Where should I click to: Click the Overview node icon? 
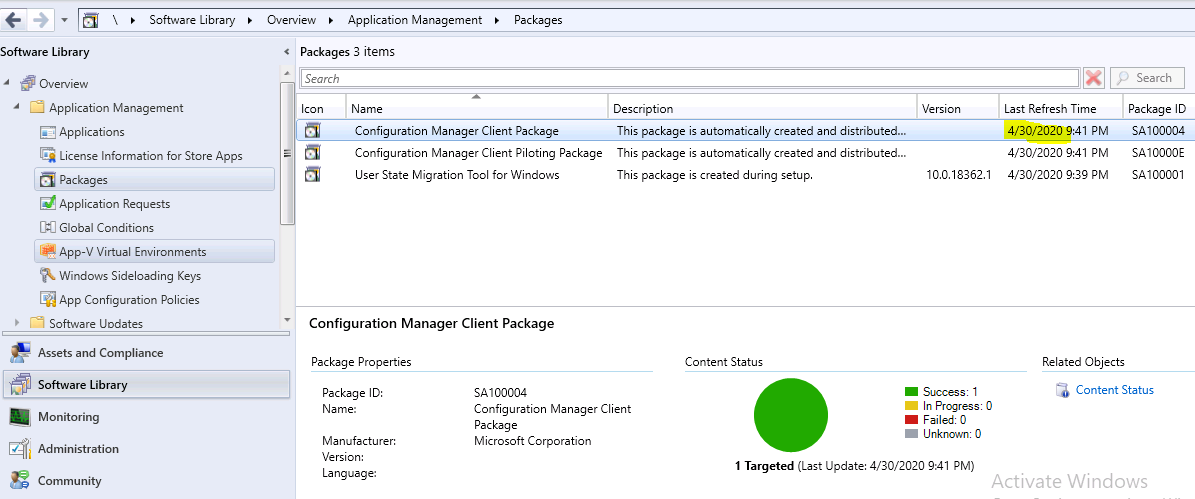click(x=27, y=83)
